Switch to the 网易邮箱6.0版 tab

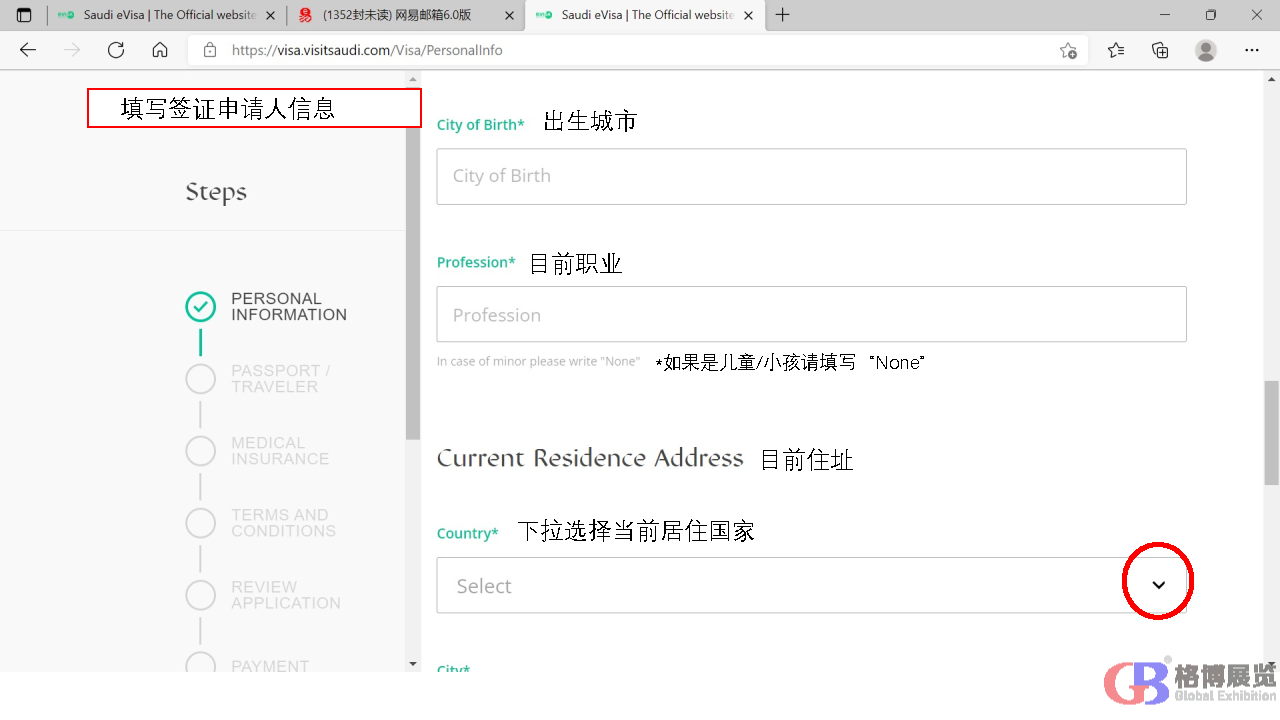[397, 15]
